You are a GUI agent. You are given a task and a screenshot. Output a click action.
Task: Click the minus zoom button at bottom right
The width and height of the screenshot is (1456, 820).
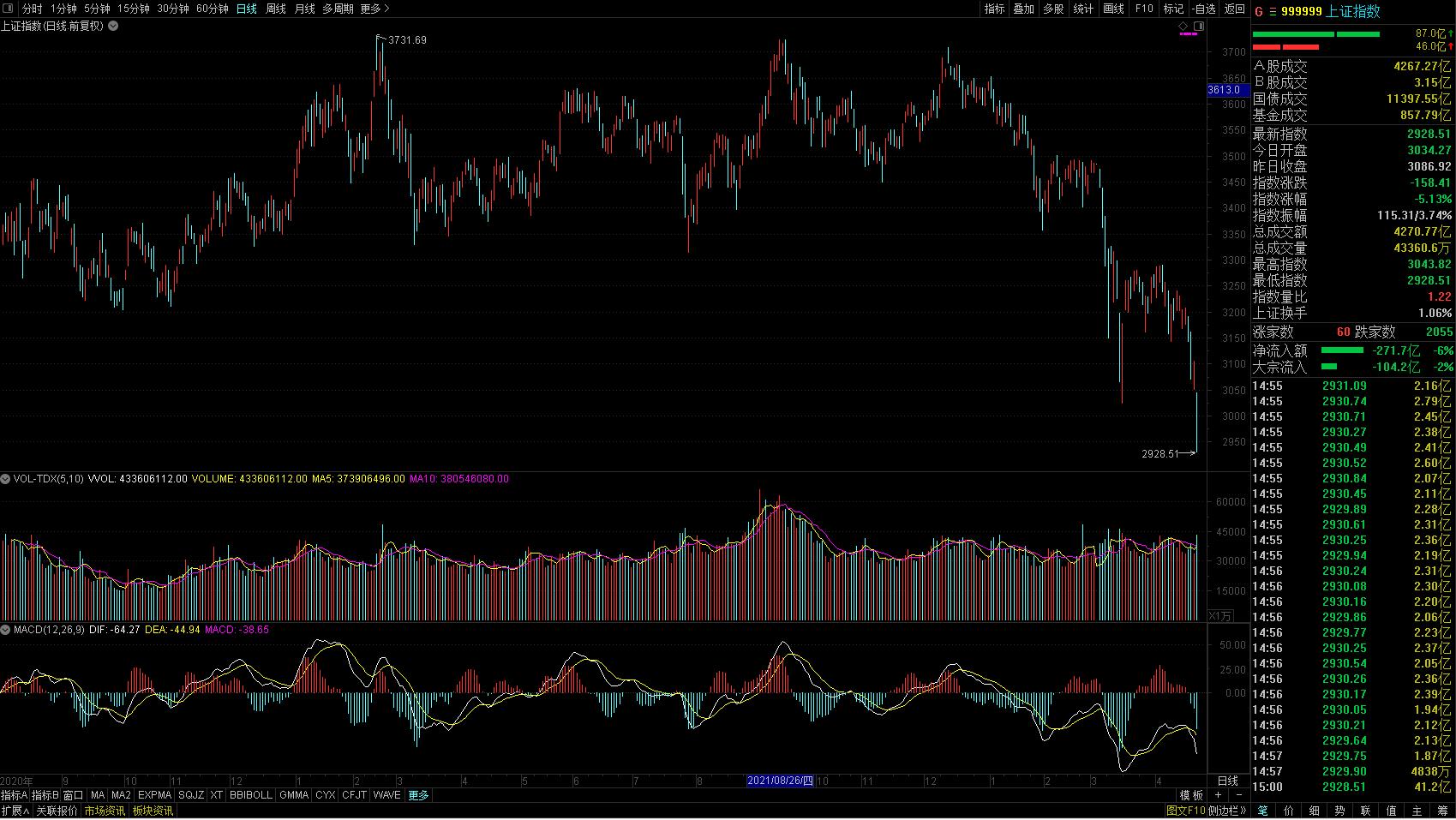tap(1238, 795)
